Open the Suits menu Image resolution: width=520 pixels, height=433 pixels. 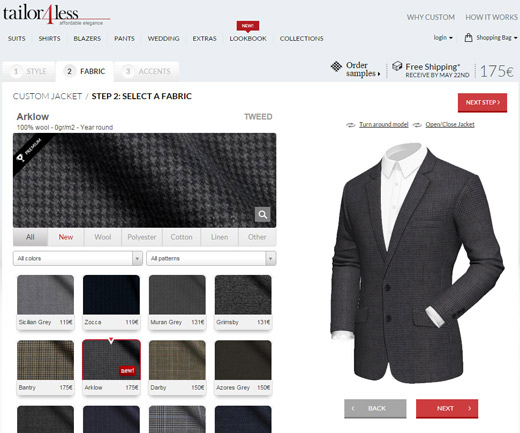pos(17,39)
